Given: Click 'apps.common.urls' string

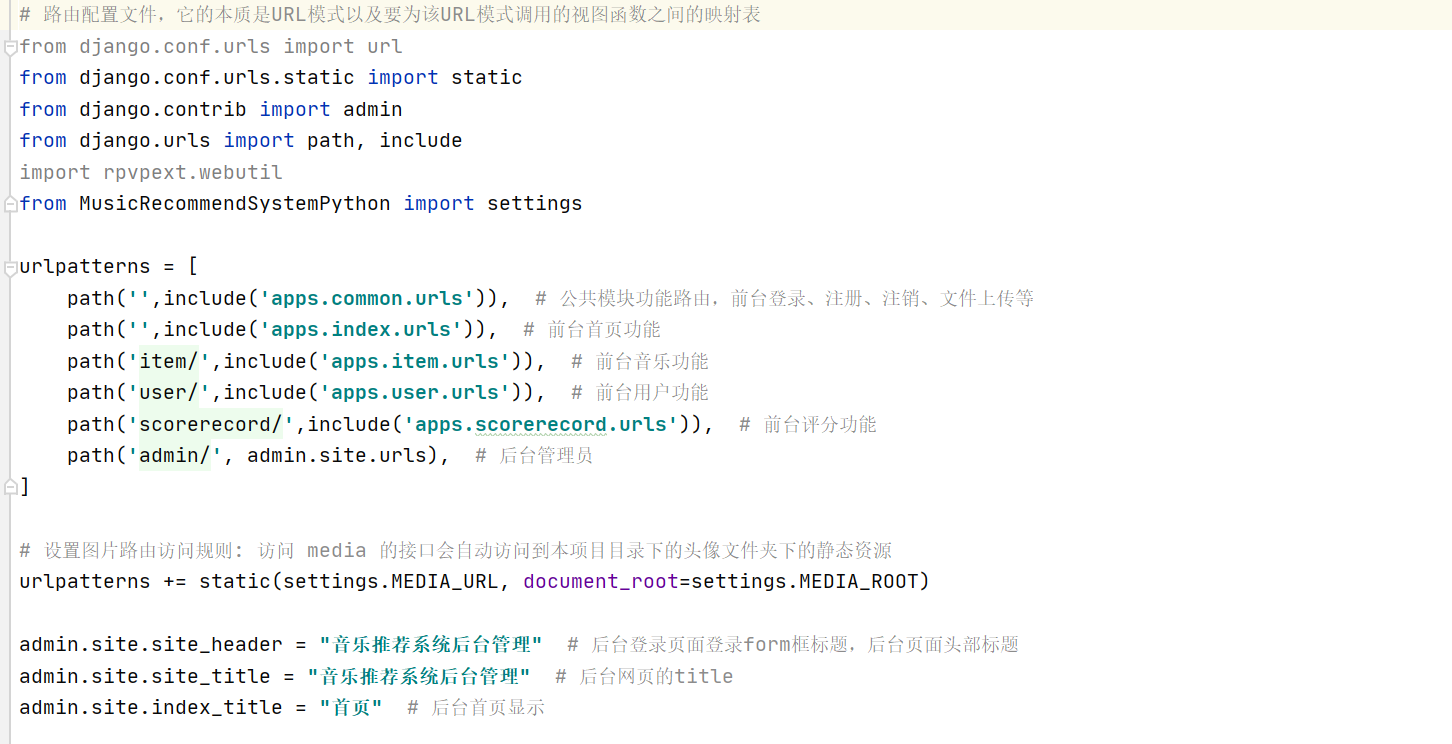Looking at the screenshot, I should pos(367,298).
